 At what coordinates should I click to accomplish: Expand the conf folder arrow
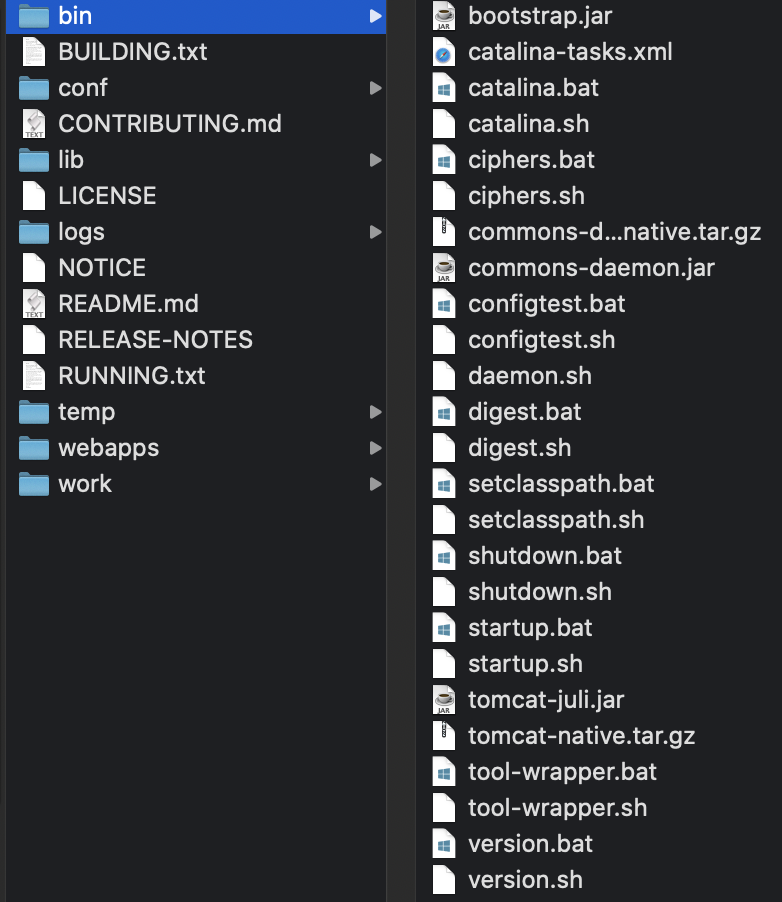point(375,88)
